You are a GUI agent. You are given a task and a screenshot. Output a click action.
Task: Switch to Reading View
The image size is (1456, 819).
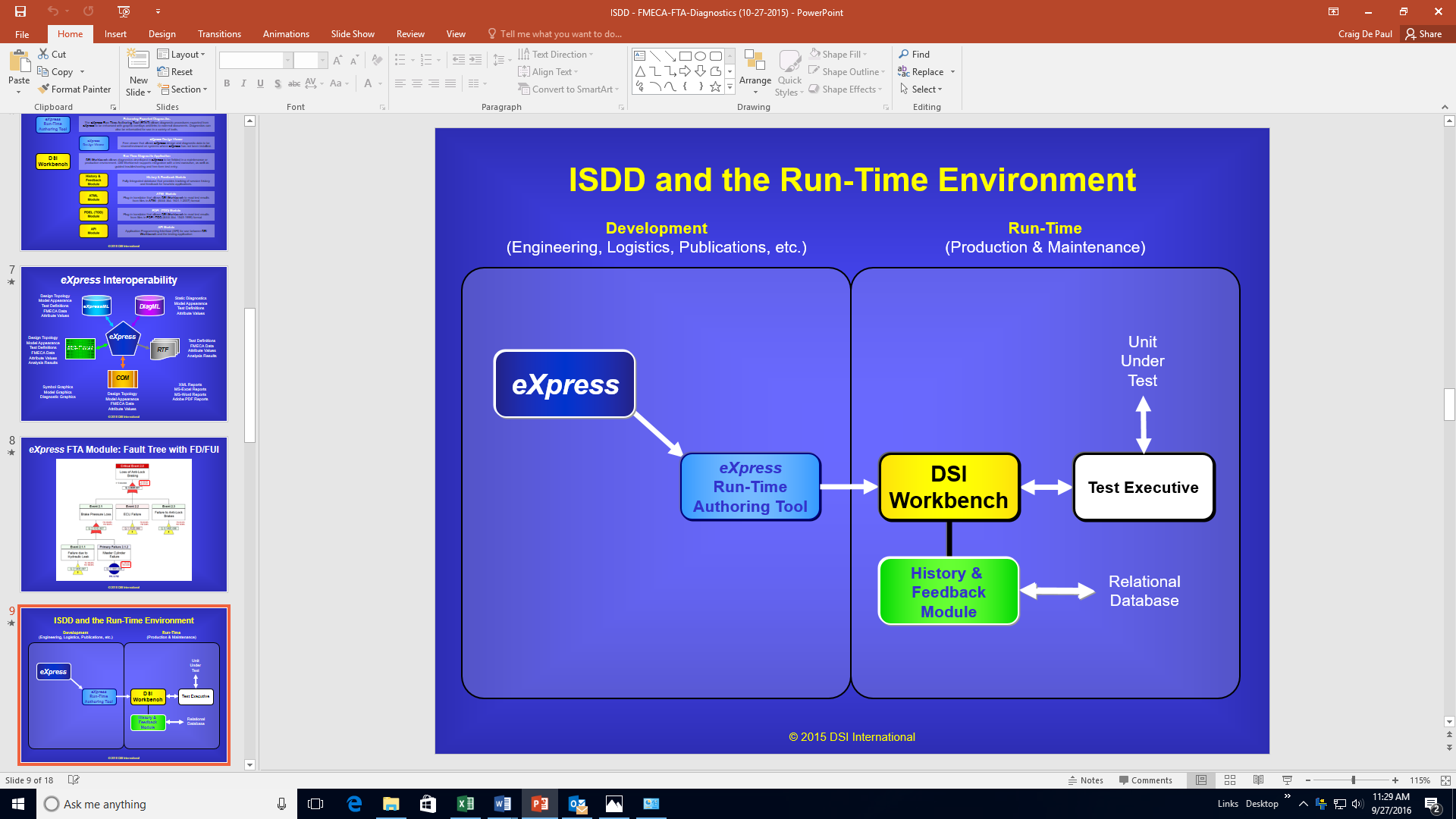click(x=1258, y=780)
